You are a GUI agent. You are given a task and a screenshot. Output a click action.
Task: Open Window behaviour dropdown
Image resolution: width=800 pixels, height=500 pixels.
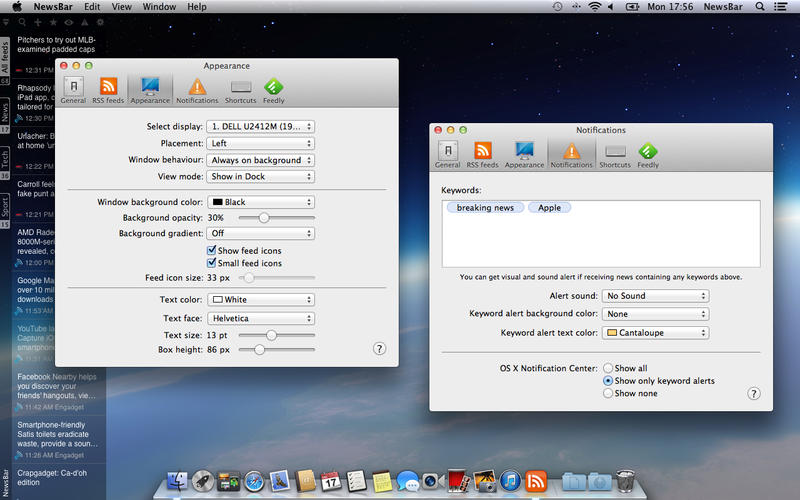[260, 160]
